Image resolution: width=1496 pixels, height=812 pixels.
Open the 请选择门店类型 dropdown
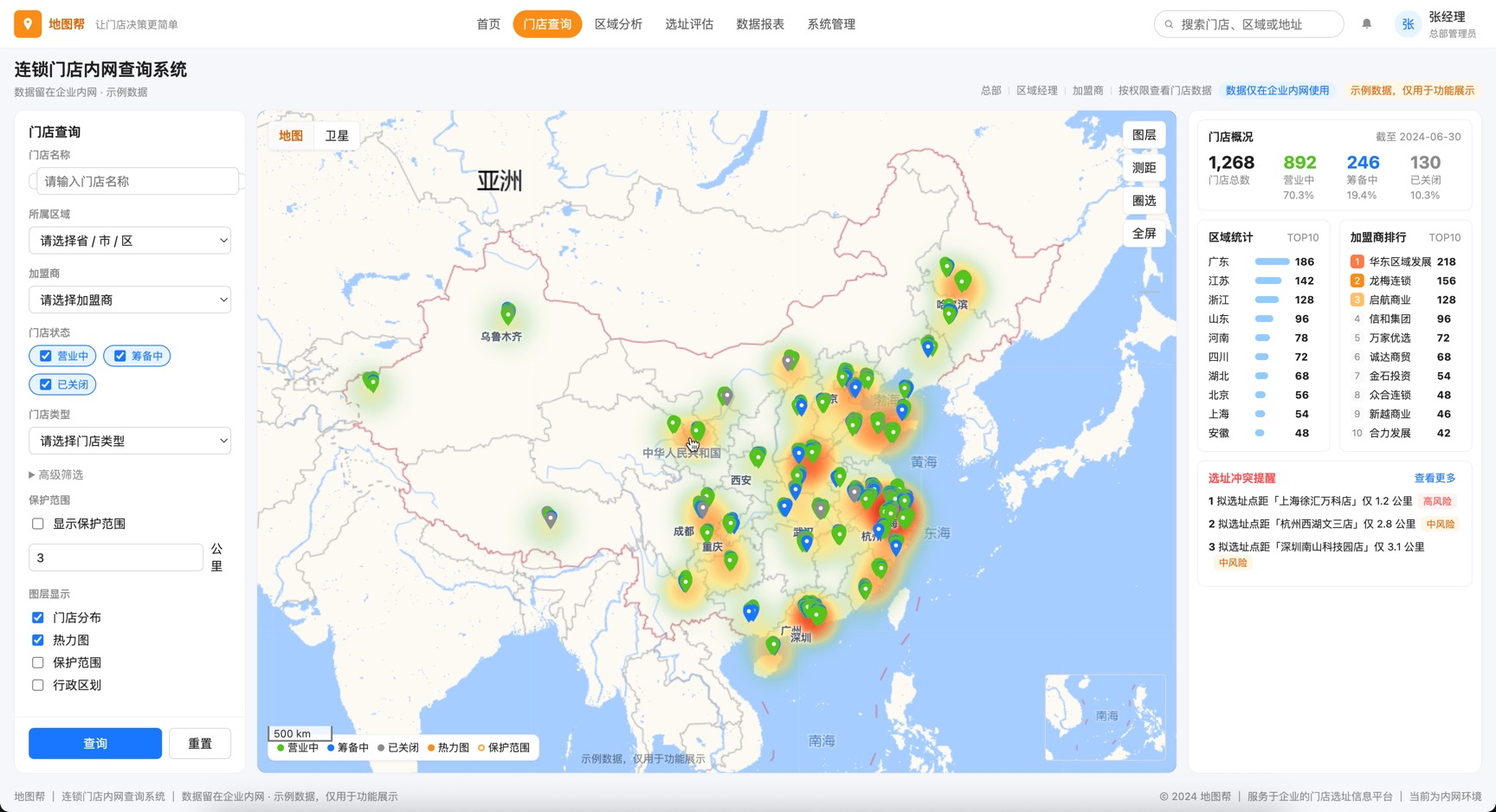130,441
